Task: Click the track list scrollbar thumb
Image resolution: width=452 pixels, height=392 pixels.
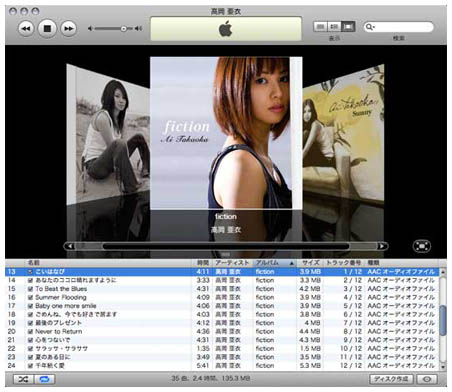Action: click(443, 320)
